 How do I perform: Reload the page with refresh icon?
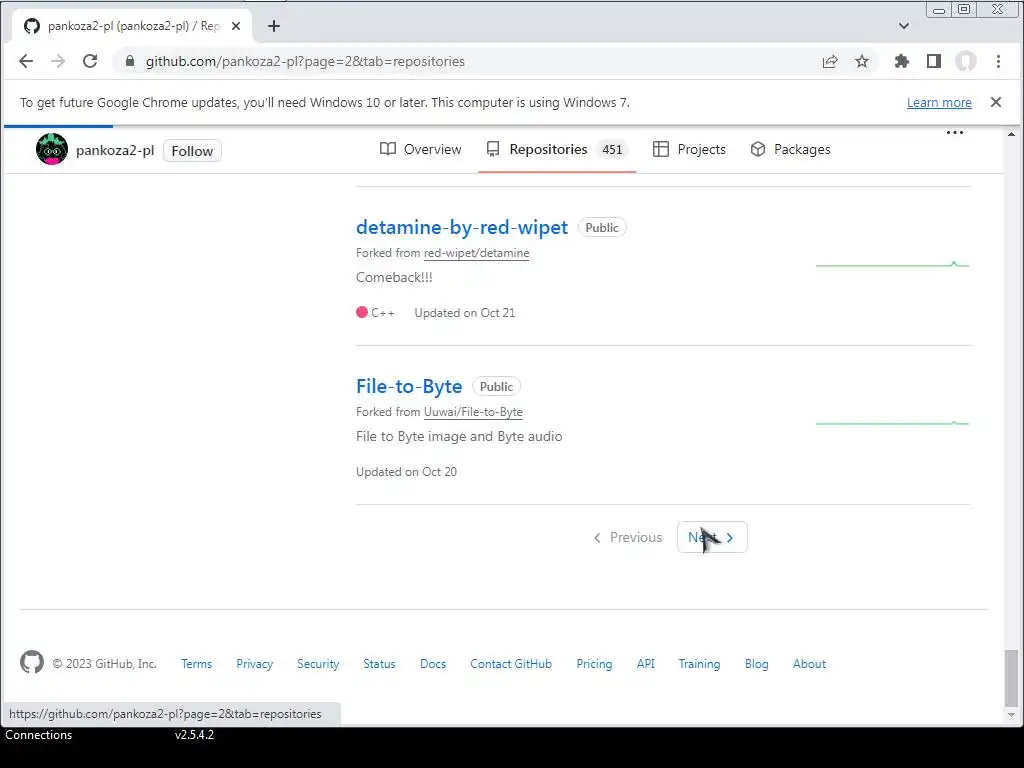click(x=90, y=61)
